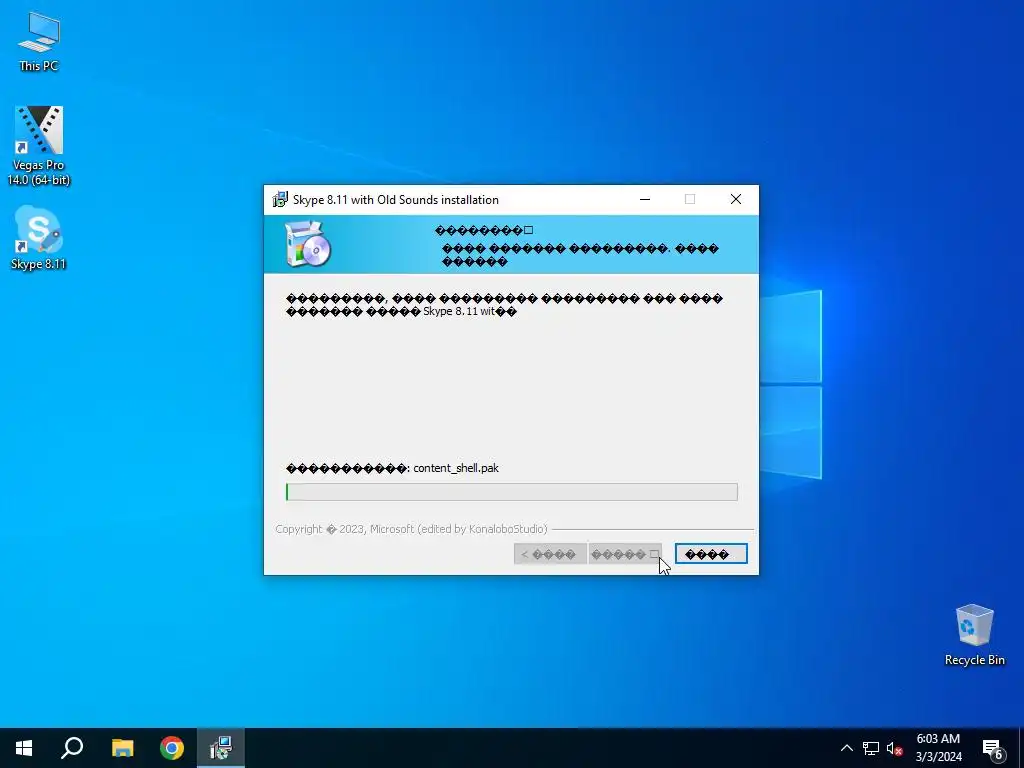Click the installer disc box image in header
Screen dimensions: 1024x768
point(308,244)
